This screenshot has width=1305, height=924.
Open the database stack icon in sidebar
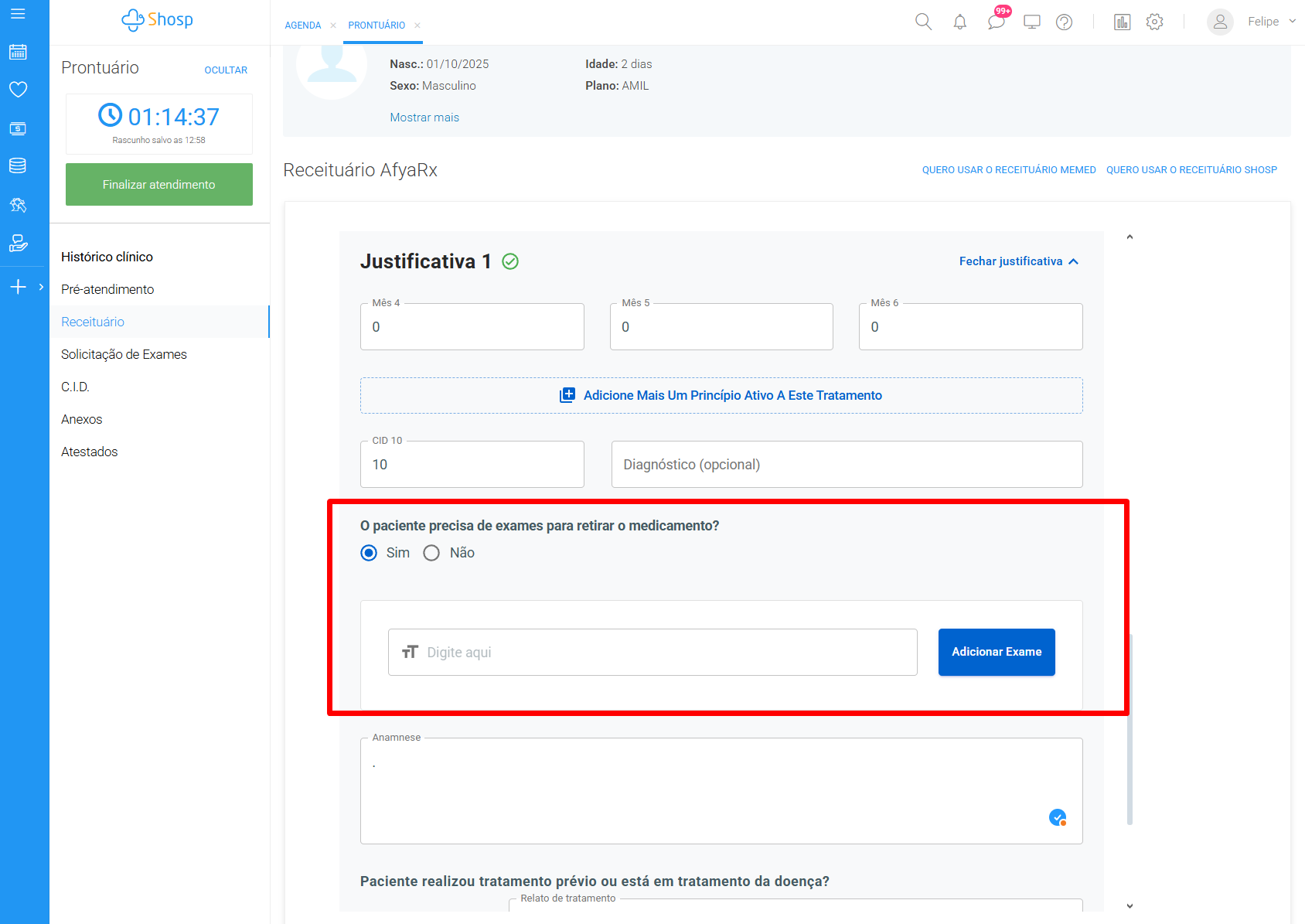coord(18,165)
